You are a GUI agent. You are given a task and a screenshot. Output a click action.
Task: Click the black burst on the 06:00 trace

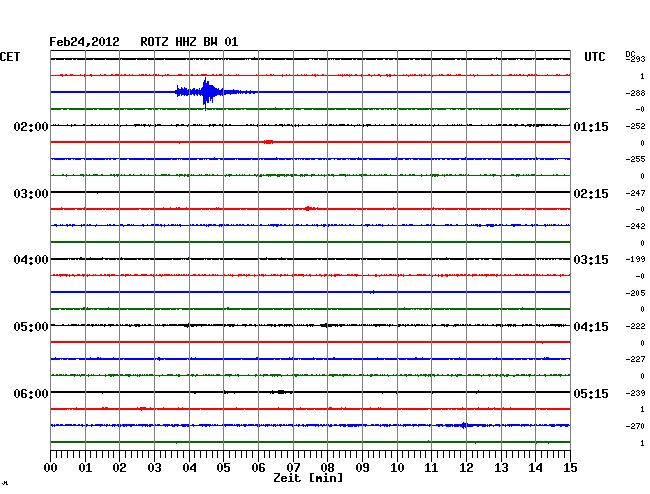click(281, 392)
